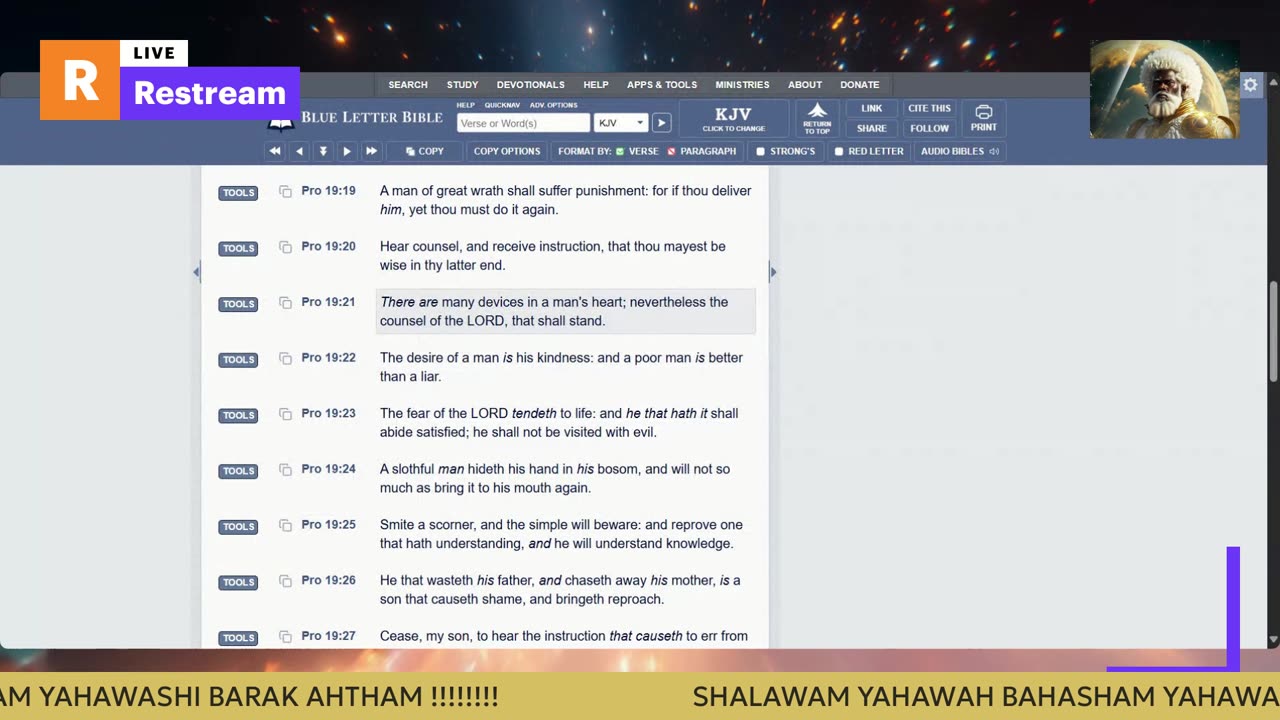This screenshot has width=1280, height=720.
Task: Open the Help menu
Action: [596, 85]
